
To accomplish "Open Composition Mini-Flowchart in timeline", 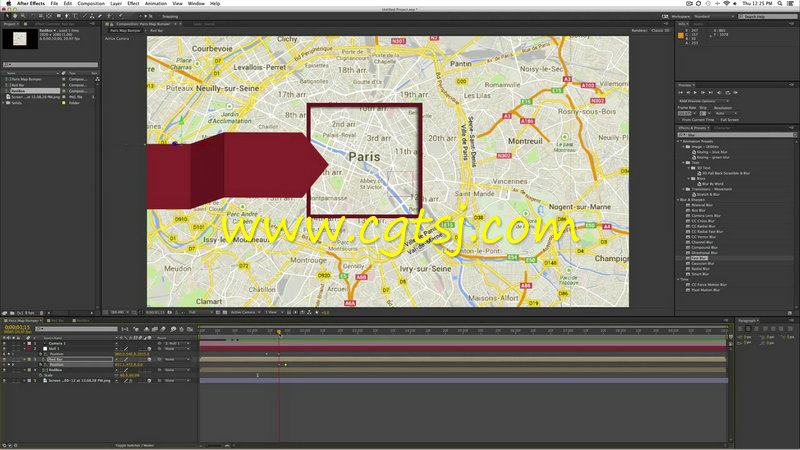I will point(124,329).
